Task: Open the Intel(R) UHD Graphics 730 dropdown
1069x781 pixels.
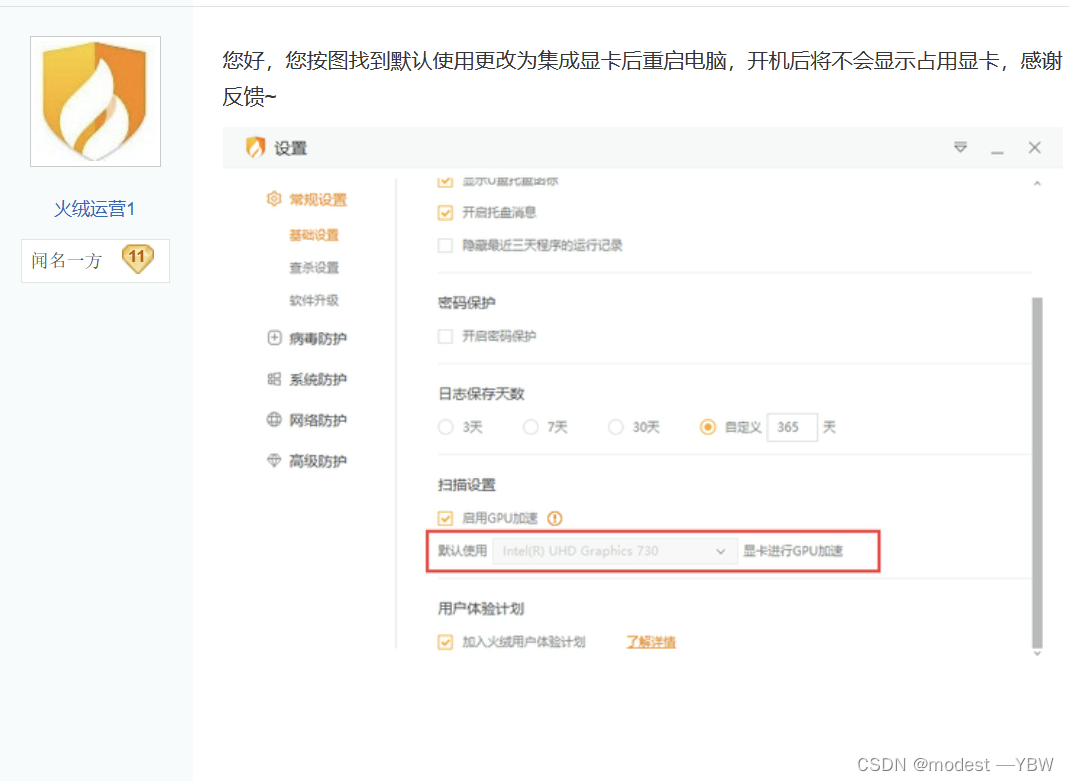Action: pos(614,551)
